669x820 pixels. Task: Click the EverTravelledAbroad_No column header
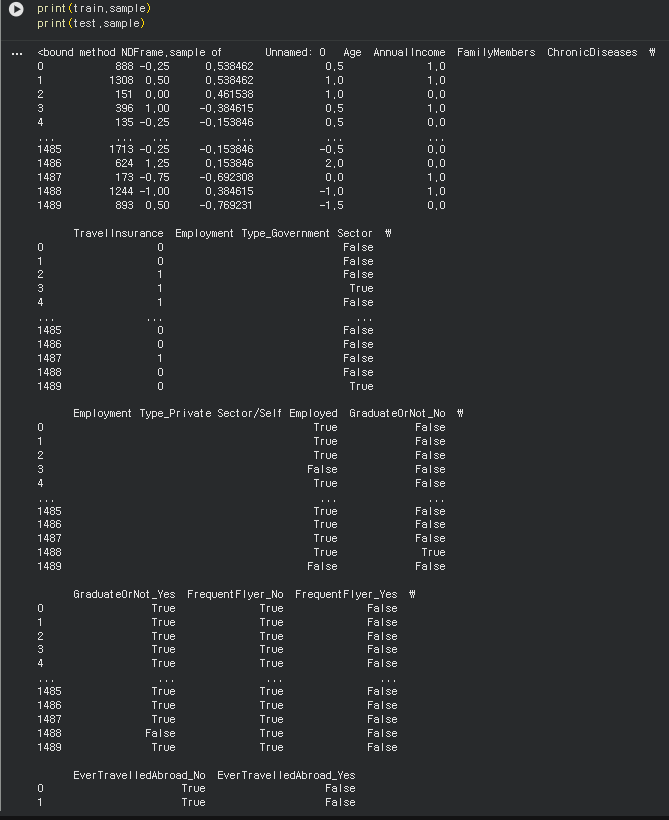tap(139, 775)
